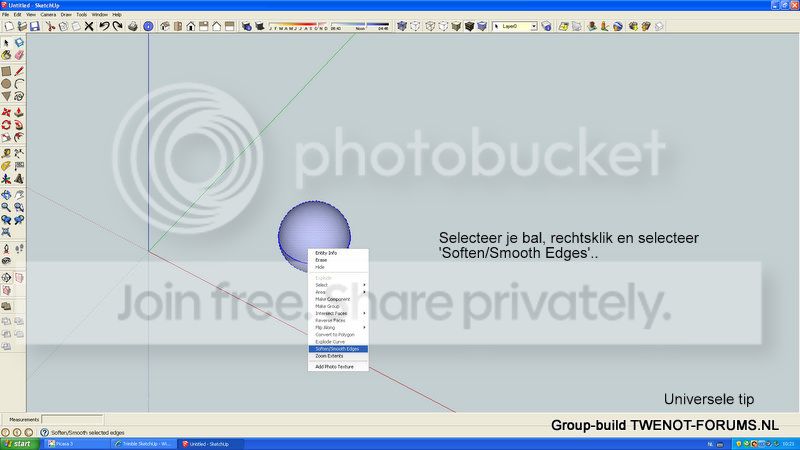This screenshot has width=800, height=450.
Task: Open the Shadow Settings icon
Action: coord(246,26)
